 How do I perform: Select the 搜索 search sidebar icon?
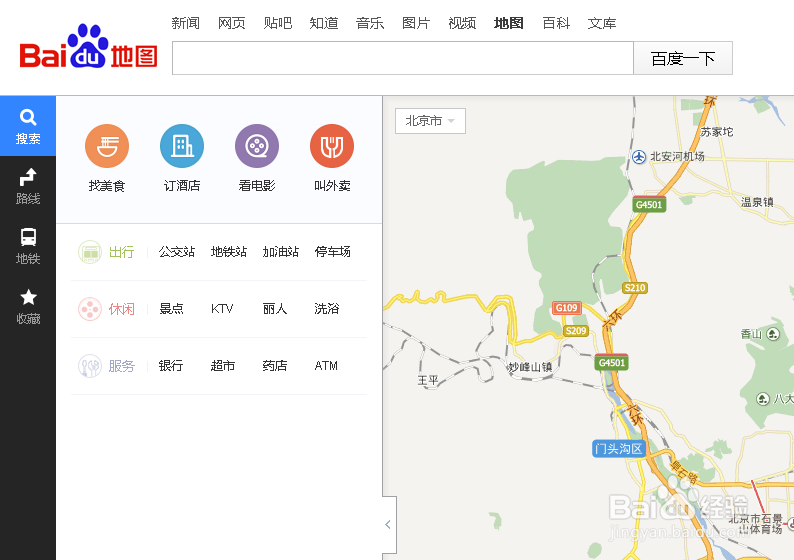pyautogui.click(x=28, y=126)
